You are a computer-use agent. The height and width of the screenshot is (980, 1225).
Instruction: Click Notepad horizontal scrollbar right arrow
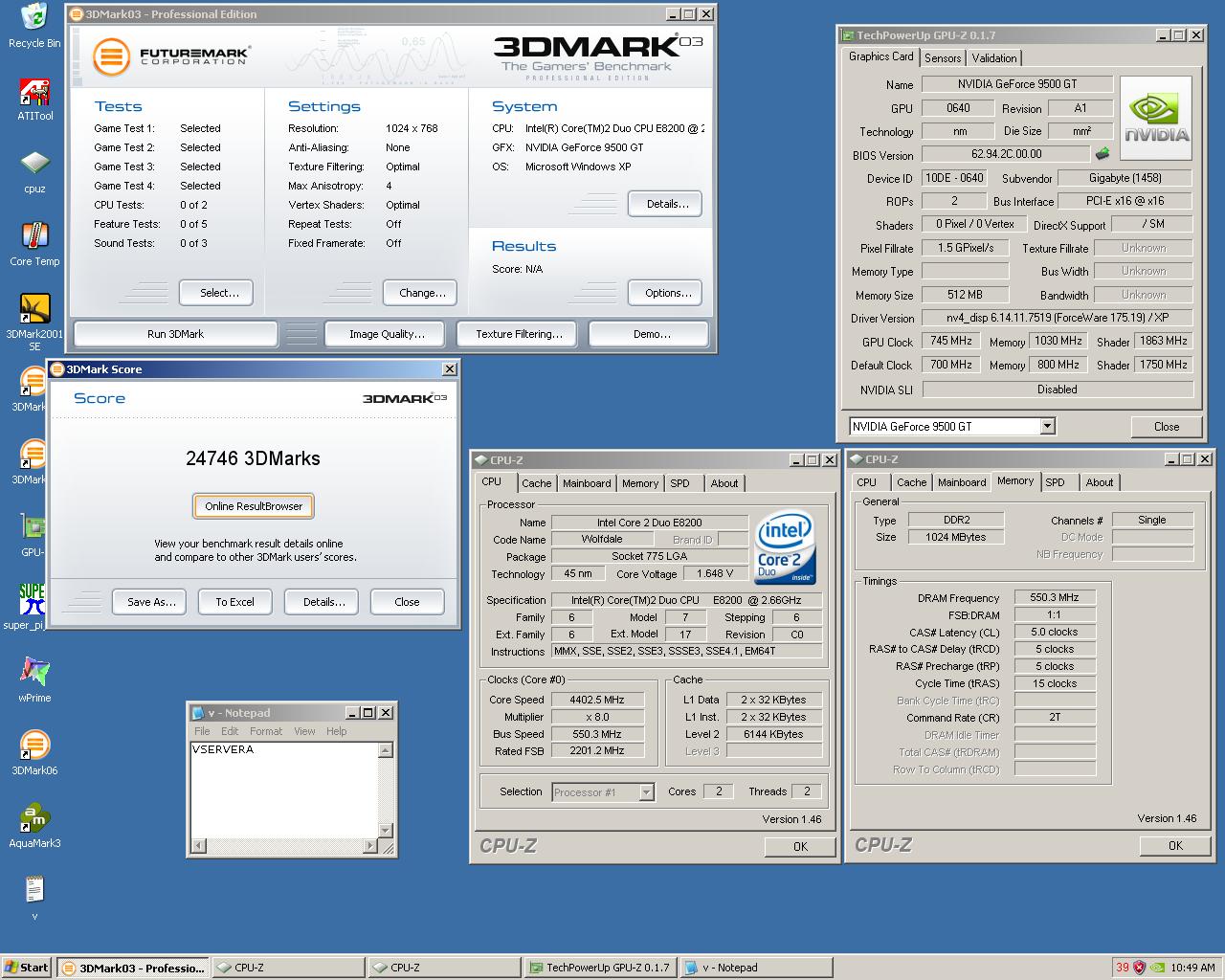coord(371,845)
